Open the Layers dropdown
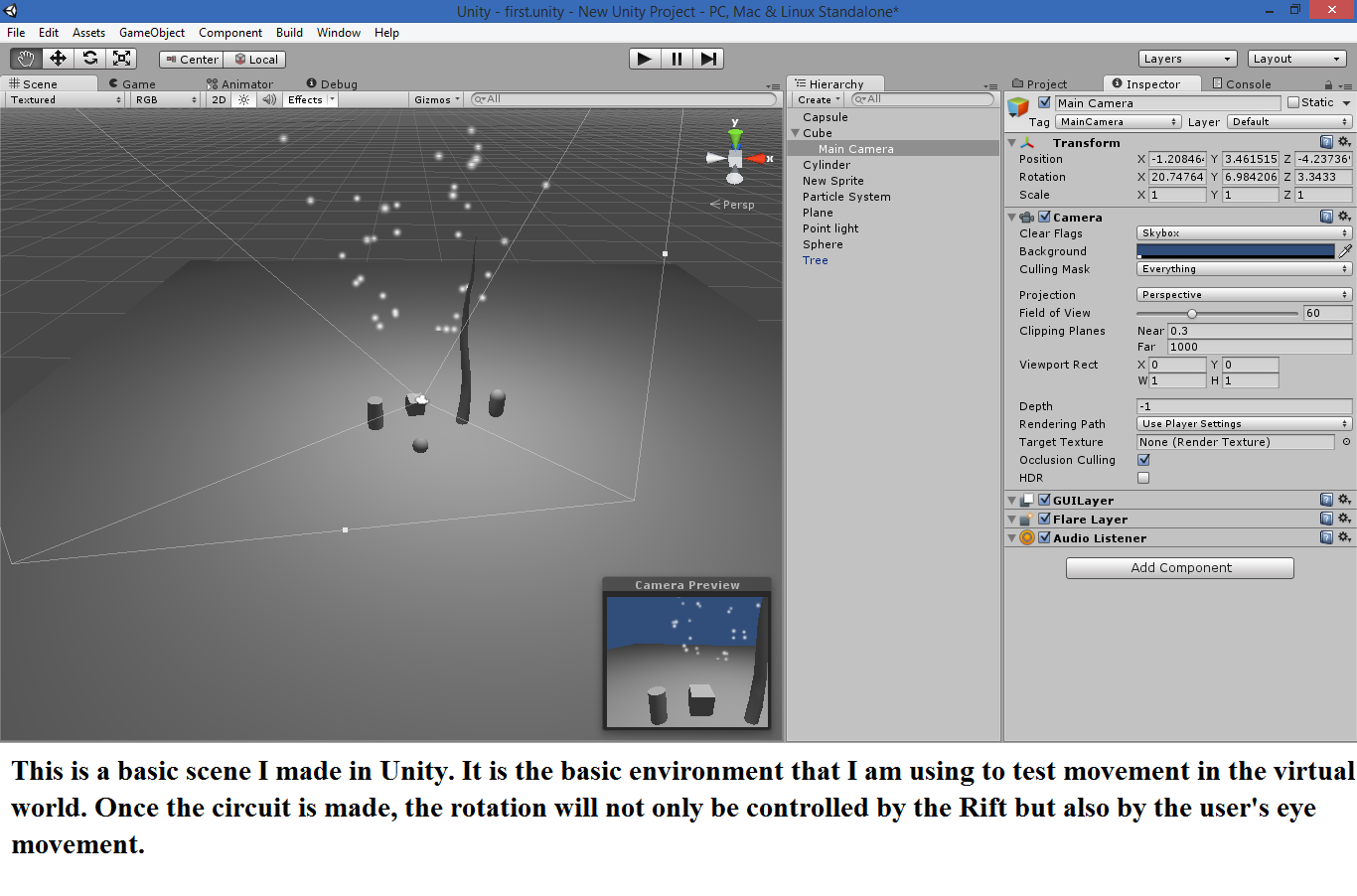 [1187, 59]
